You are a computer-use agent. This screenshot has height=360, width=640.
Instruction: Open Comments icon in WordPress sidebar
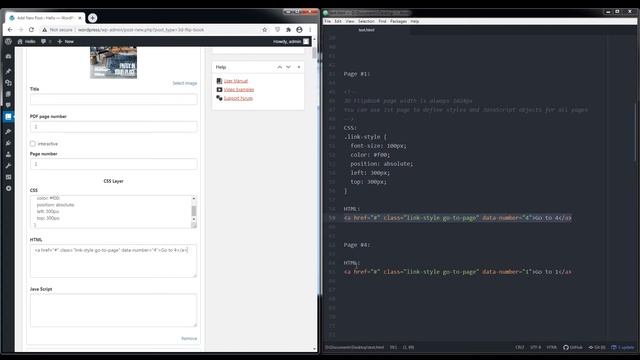[8, 105]
